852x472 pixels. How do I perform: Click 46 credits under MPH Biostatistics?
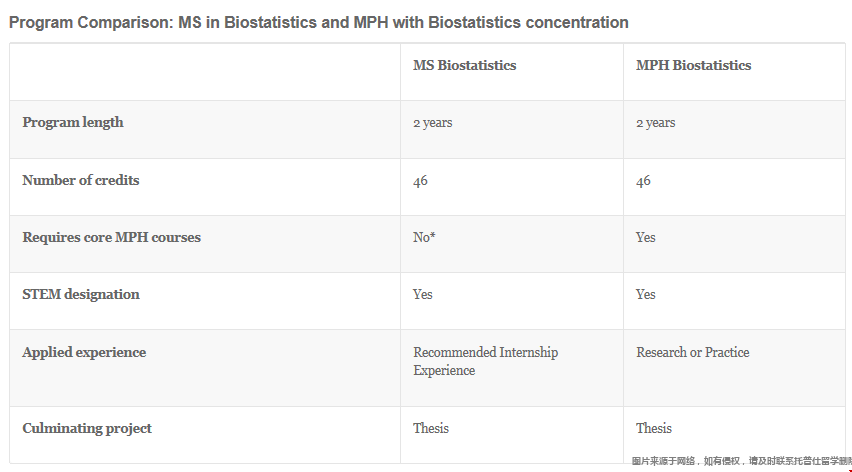point(643,181)
